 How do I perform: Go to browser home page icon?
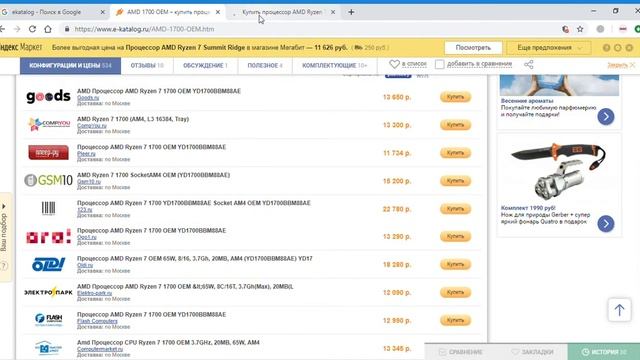(48, 29)
